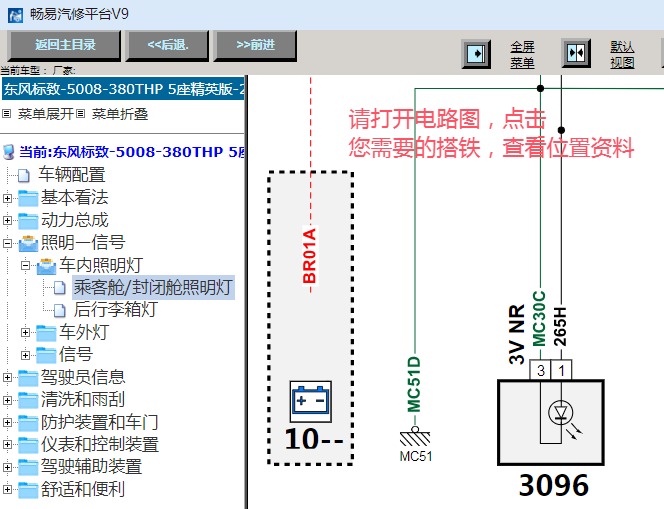The height and width of the screenshot is (509, 664).
Task: Click the 畅易汽修平台 app icon in title bar
Action: point(15,15)
